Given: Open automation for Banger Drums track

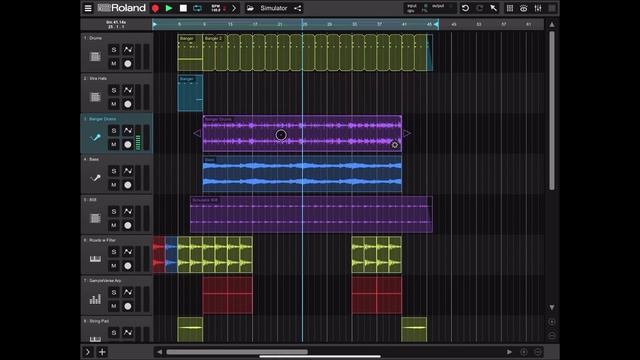Looking at the screenshot, I should [x=128, y=131].
